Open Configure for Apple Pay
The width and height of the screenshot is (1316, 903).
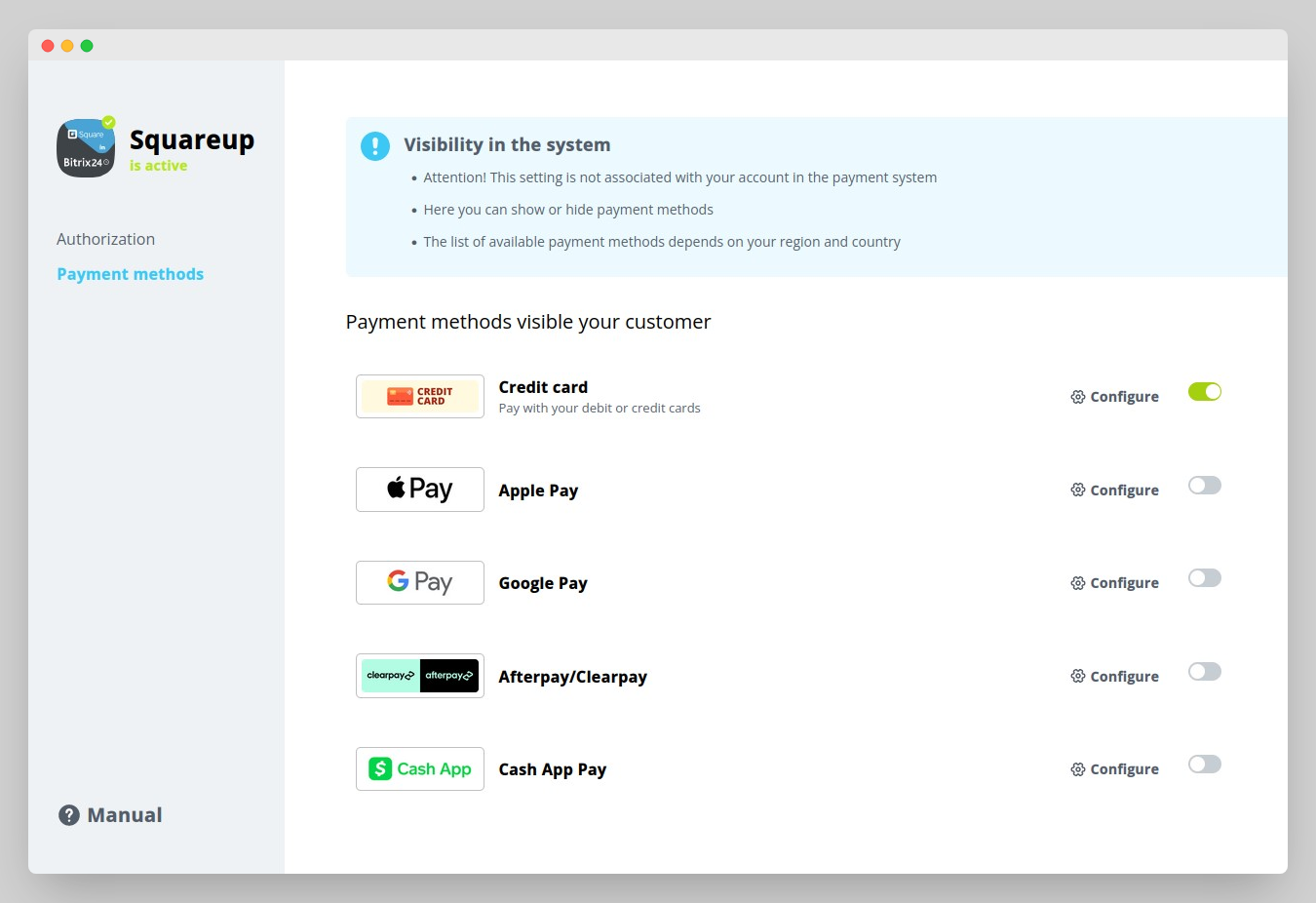1115,491
